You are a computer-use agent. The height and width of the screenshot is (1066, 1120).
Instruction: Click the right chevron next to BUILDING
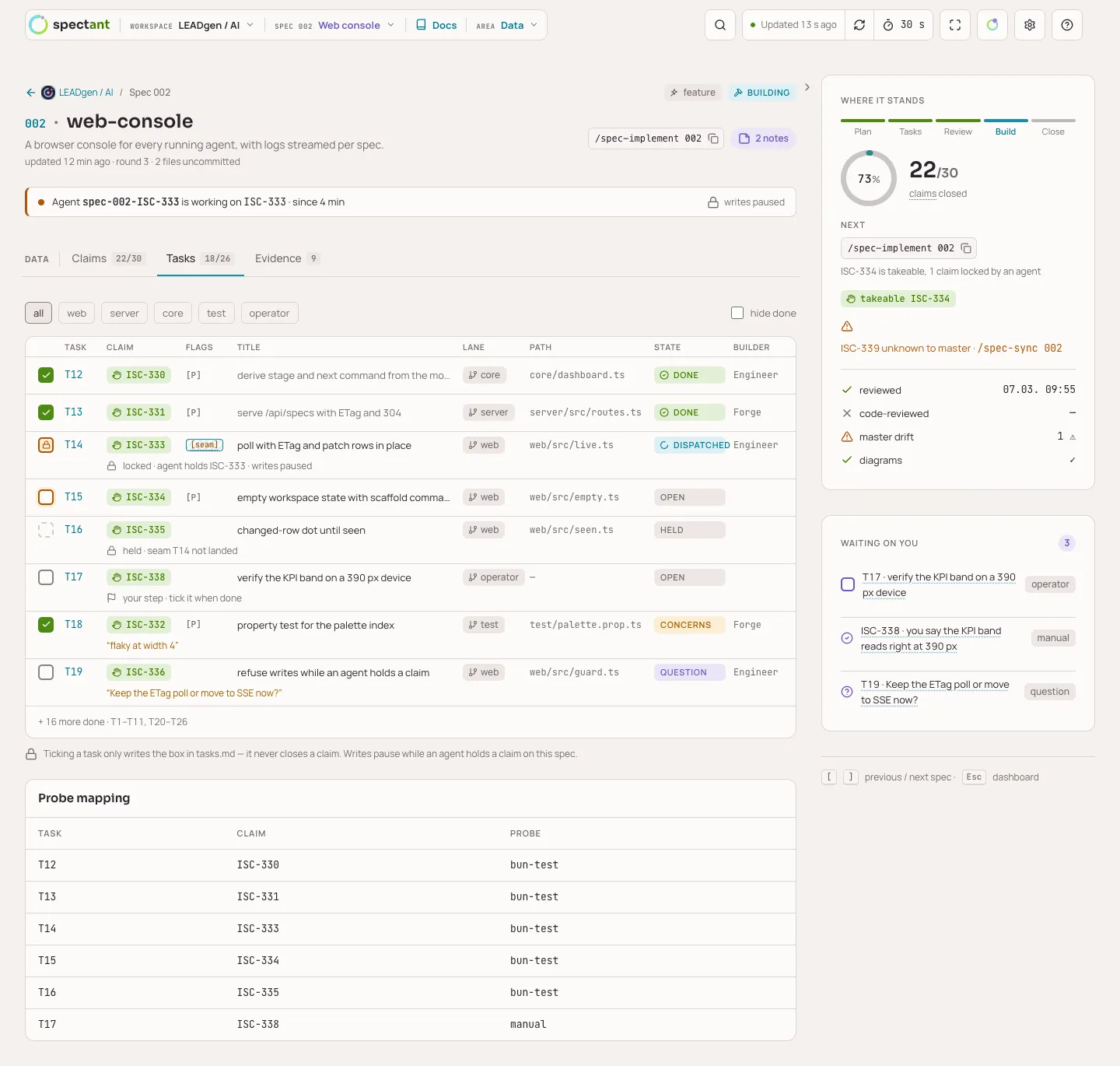(x=807, y=87)
